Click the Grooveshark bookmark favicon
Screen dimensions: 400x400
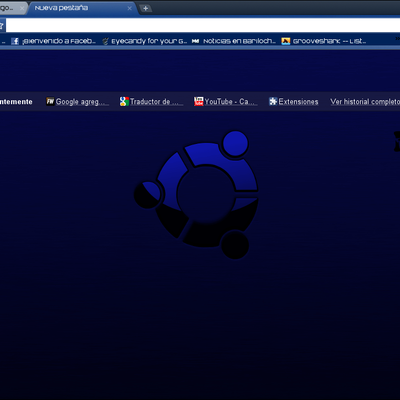(286, 41)
